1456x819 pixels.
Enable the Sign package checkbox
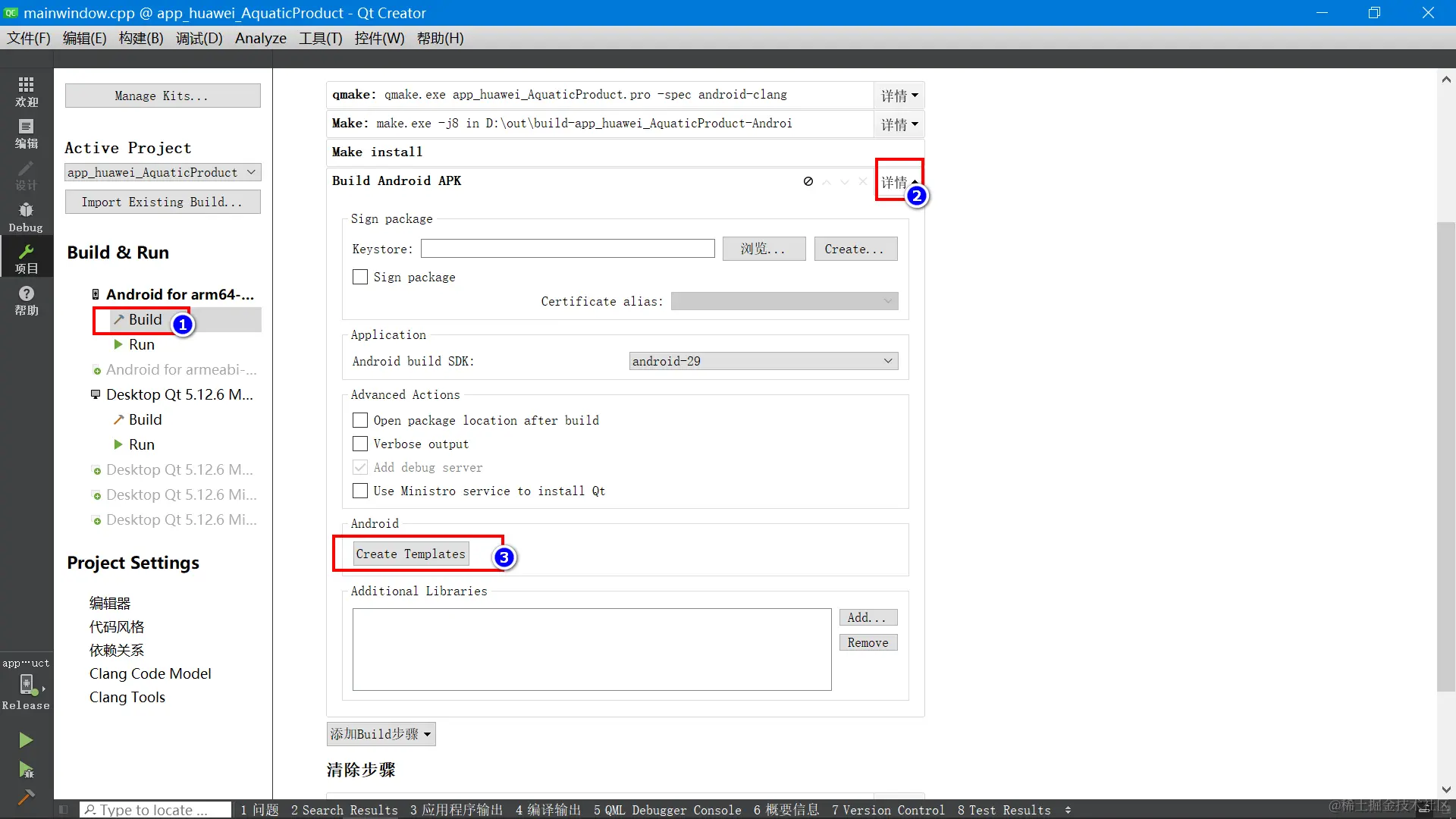click(360, 278)
